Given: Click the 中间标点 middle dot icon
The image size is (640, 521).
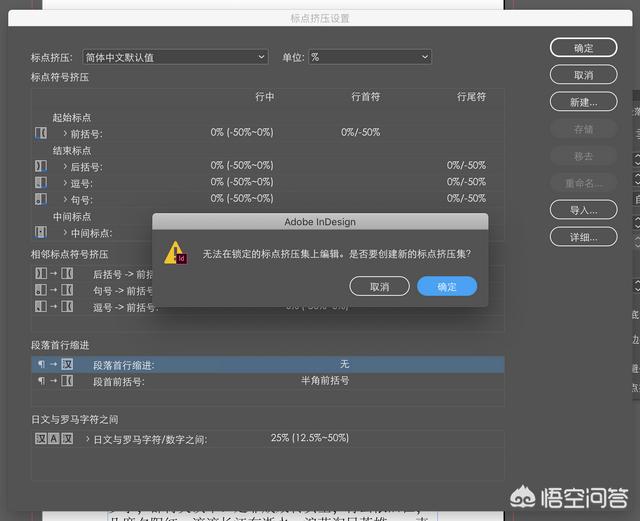Looking at the screenshot, I should 41,232.
